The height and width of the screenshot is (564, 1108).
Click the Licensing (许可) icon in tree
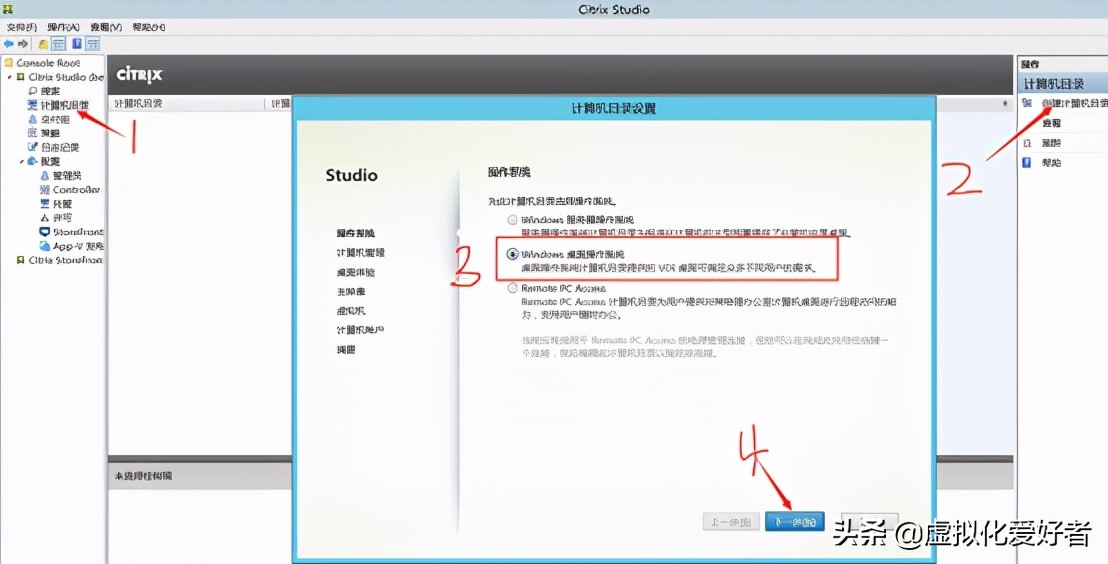pos(45,218)
